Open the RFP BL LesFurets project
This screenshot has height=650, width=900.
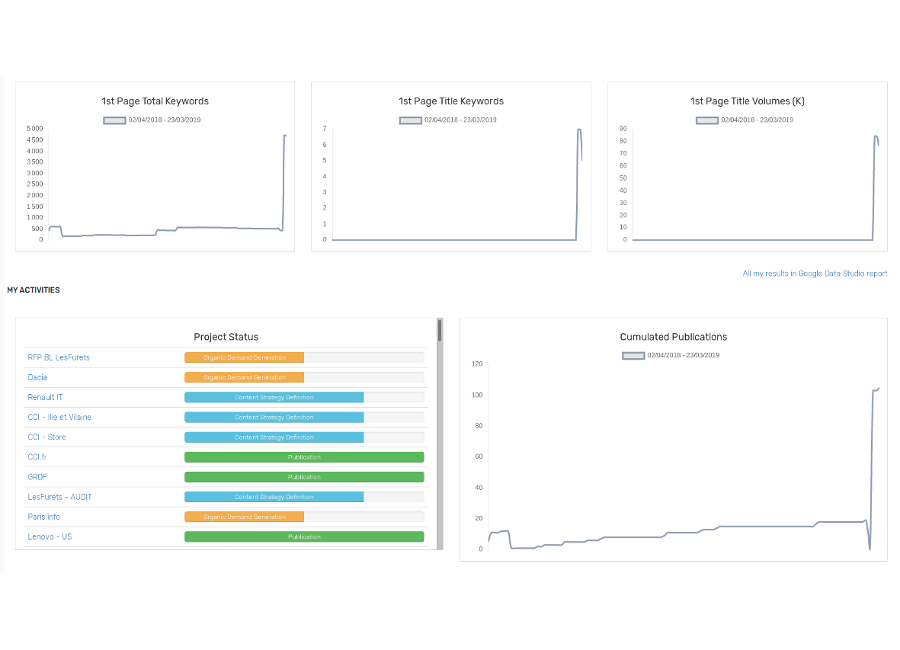(x=59, y=357)
